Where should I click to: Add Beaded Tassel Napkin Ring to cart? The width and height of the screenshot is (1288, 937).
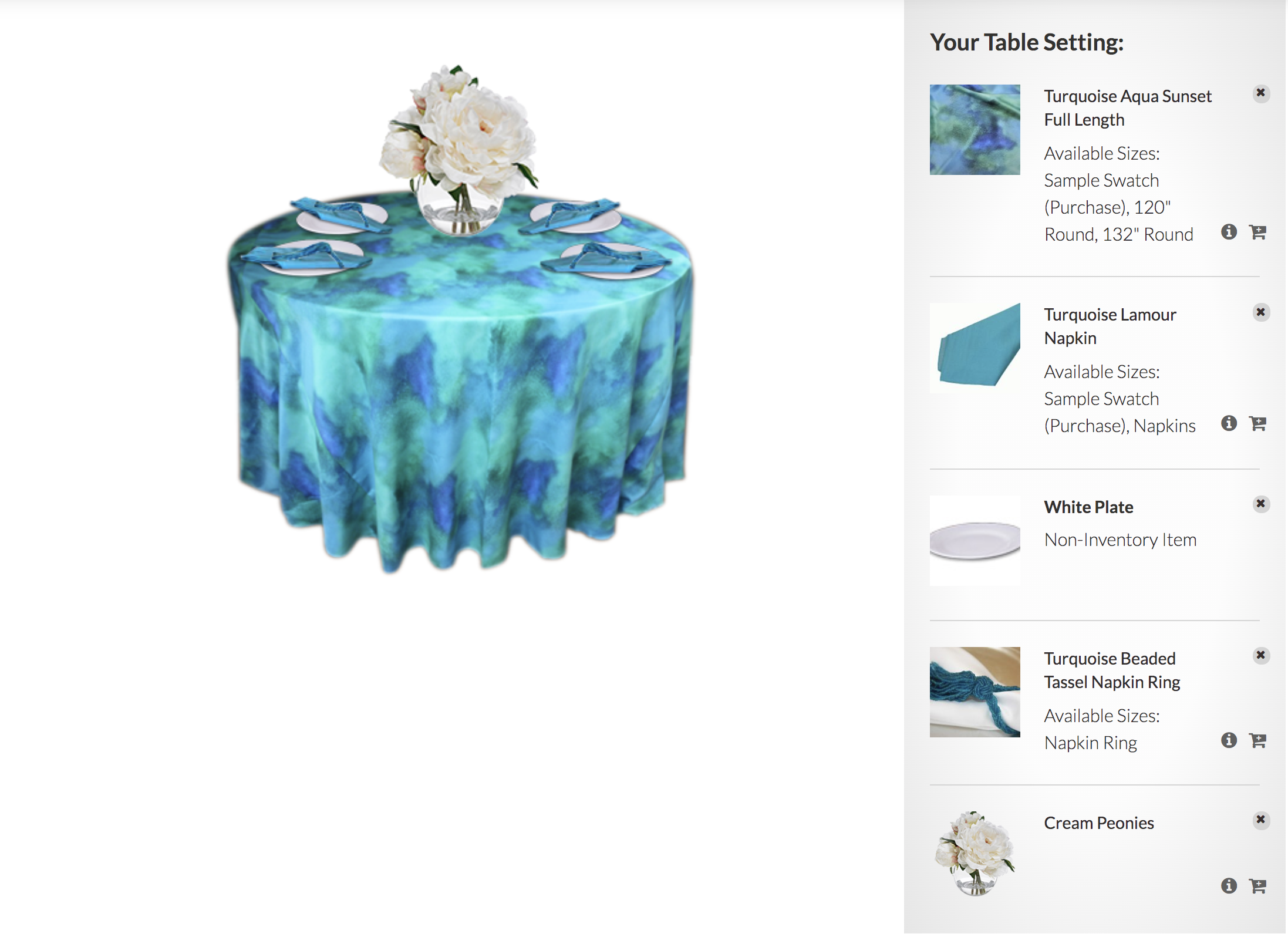(1257, 740)
